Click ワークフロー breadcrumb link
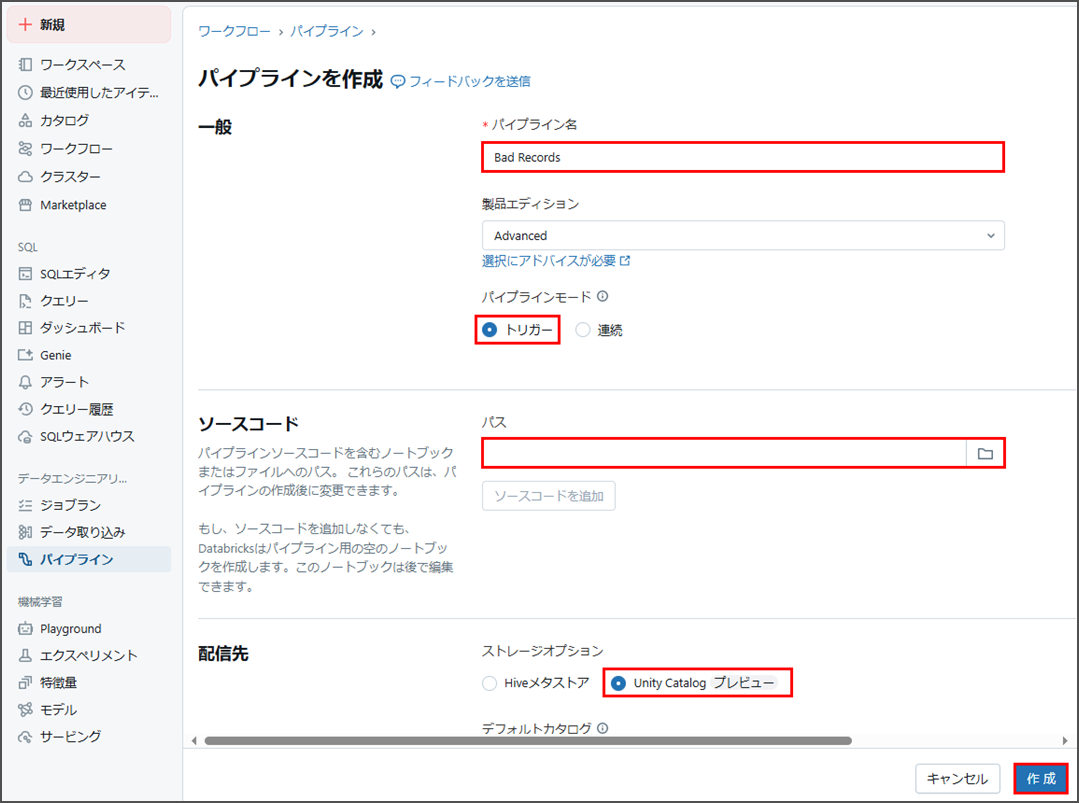The width and height of the screenshot is (1079, 803). 235,31
